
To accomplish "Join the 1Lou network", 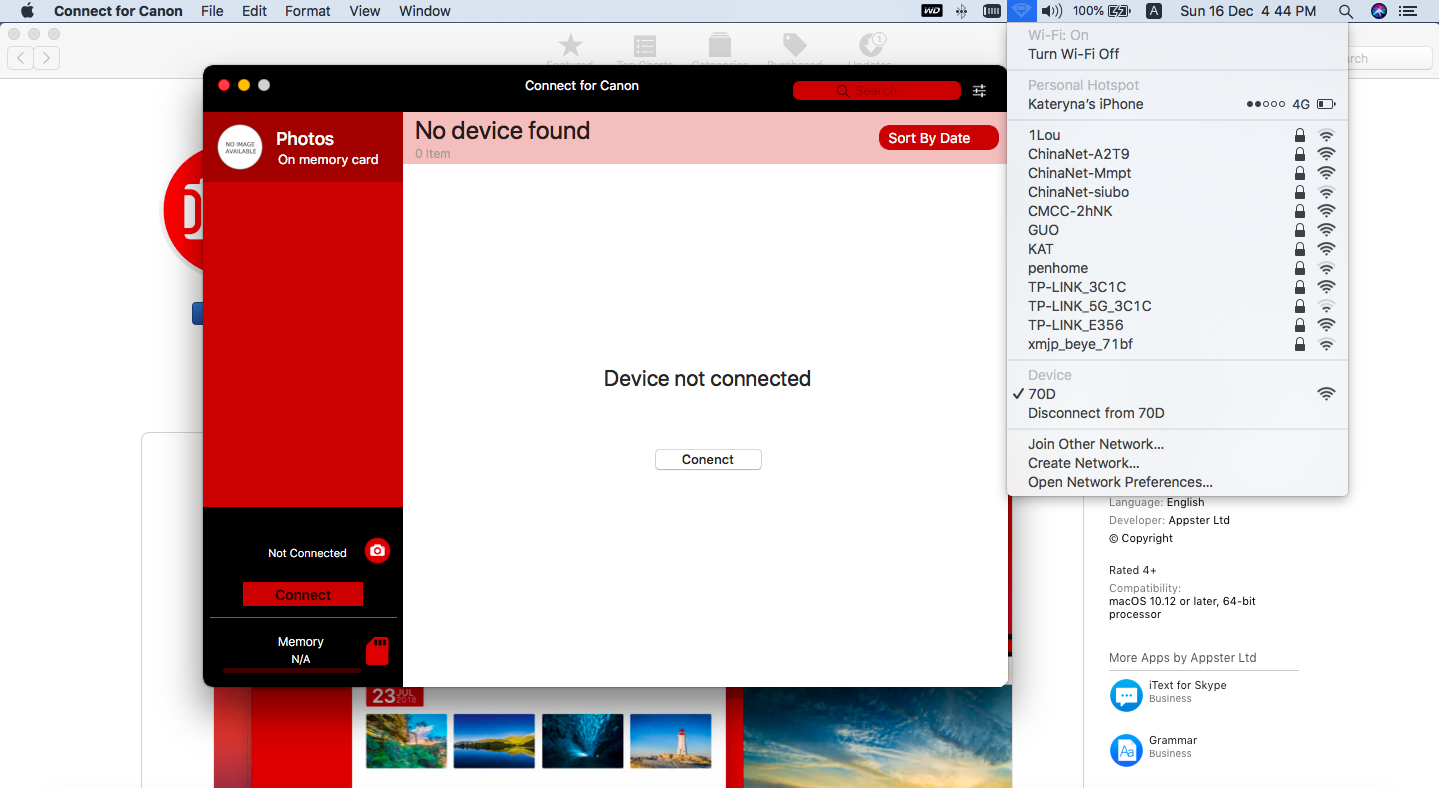I will coord(1177,135).
